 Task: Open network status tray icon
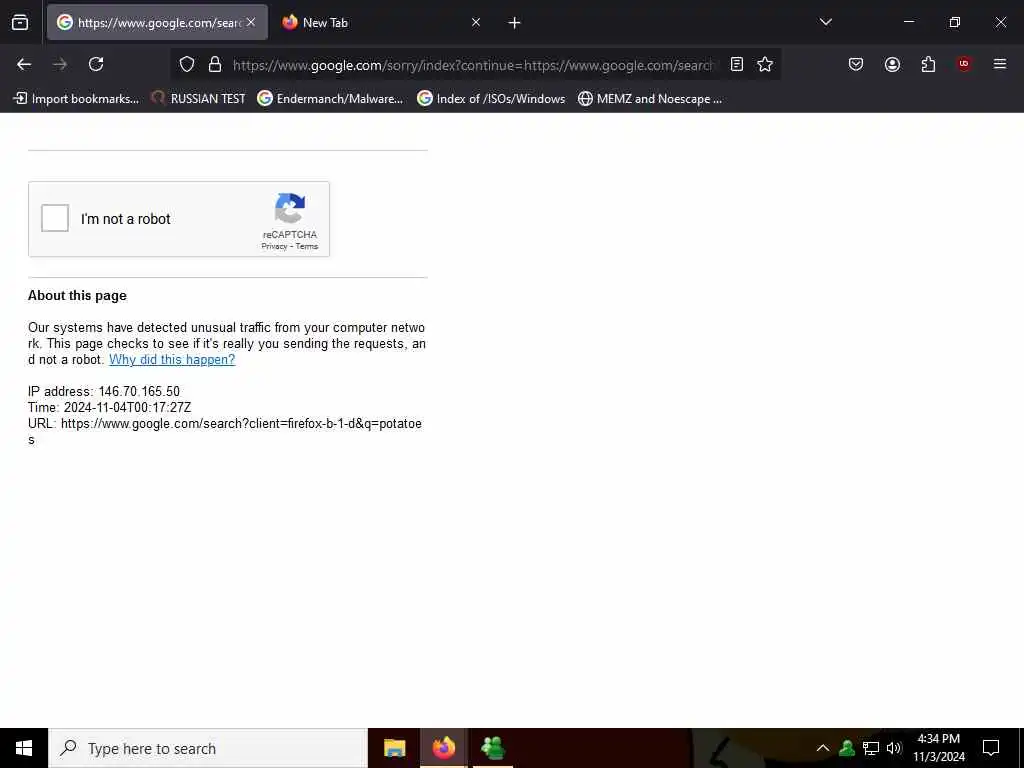pyautogui.click(x=871, y=748)
